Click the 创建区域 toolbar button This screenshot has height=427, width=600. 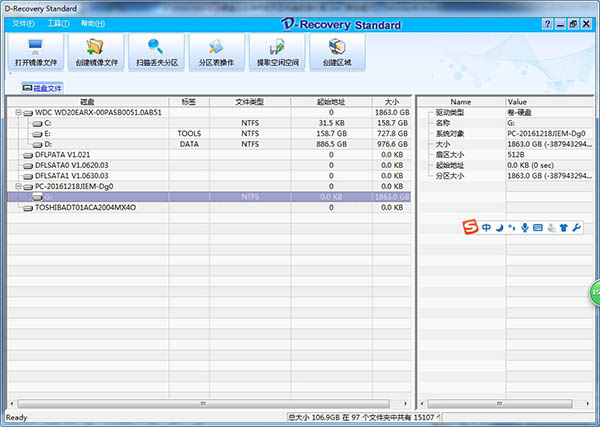[337, 52]
